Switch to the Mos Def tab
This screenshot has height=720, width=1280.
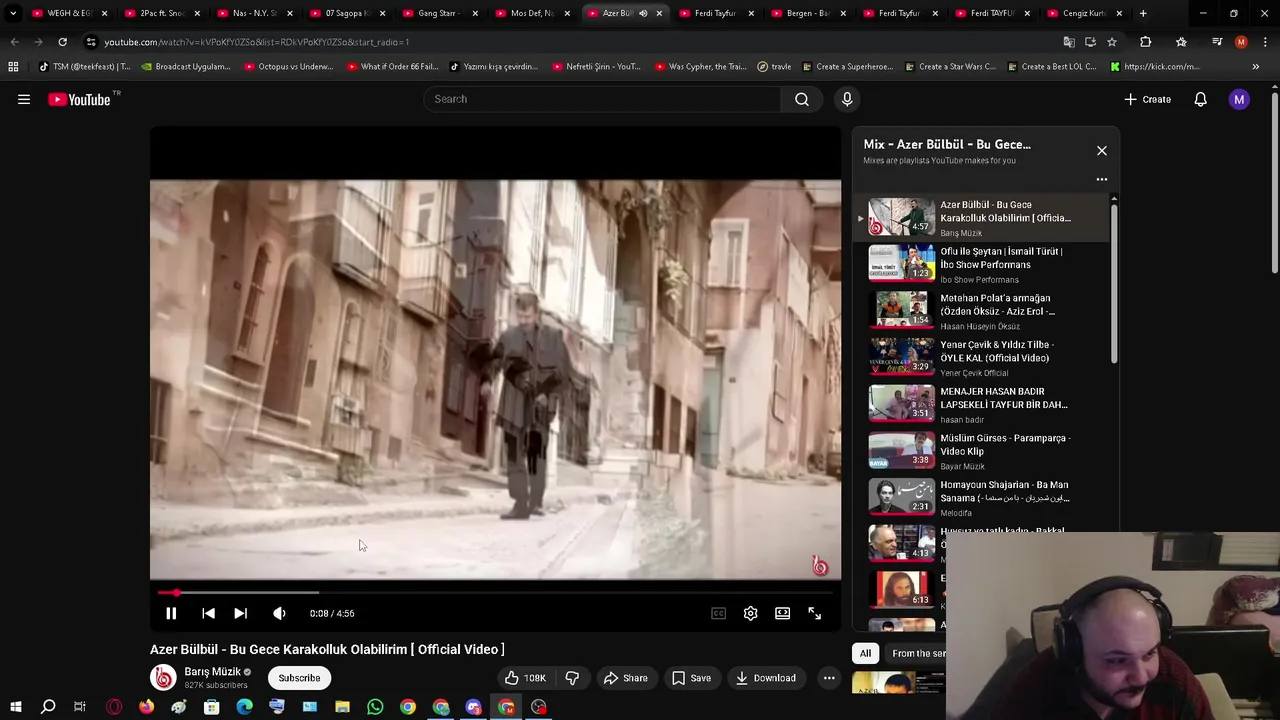tap(530, 13)
